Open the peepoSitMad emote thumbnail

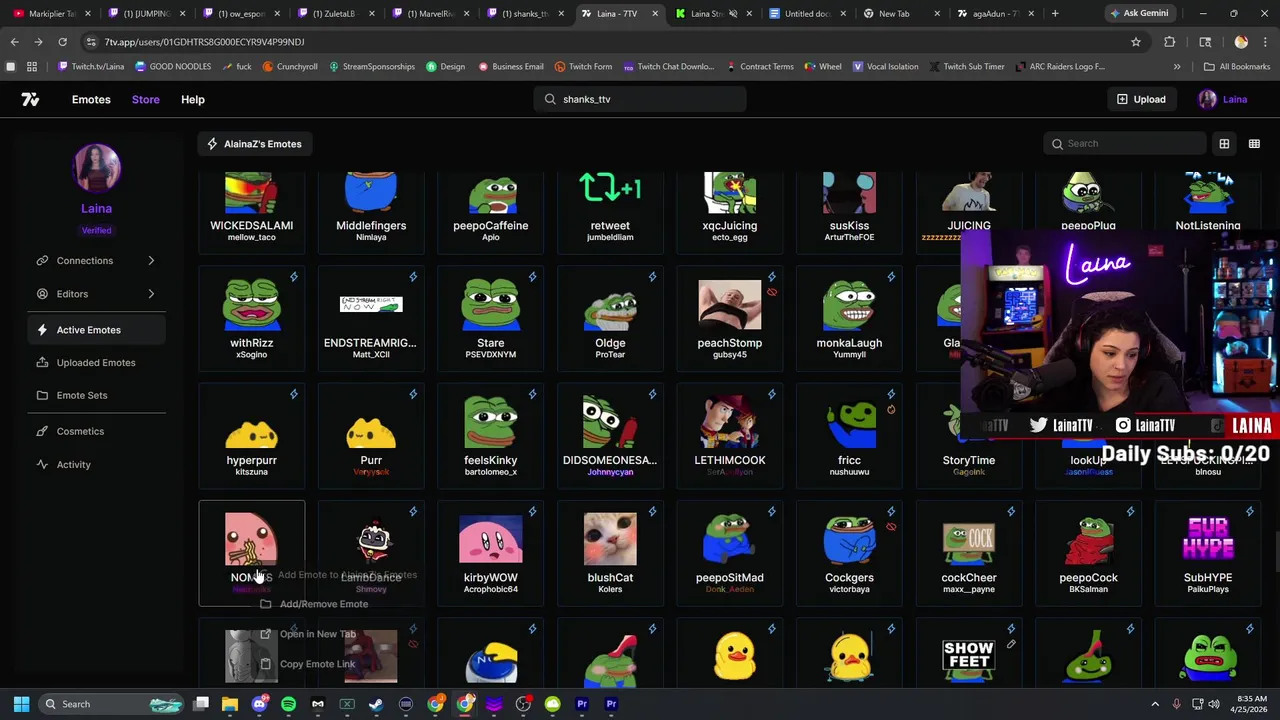click(730, 539)
